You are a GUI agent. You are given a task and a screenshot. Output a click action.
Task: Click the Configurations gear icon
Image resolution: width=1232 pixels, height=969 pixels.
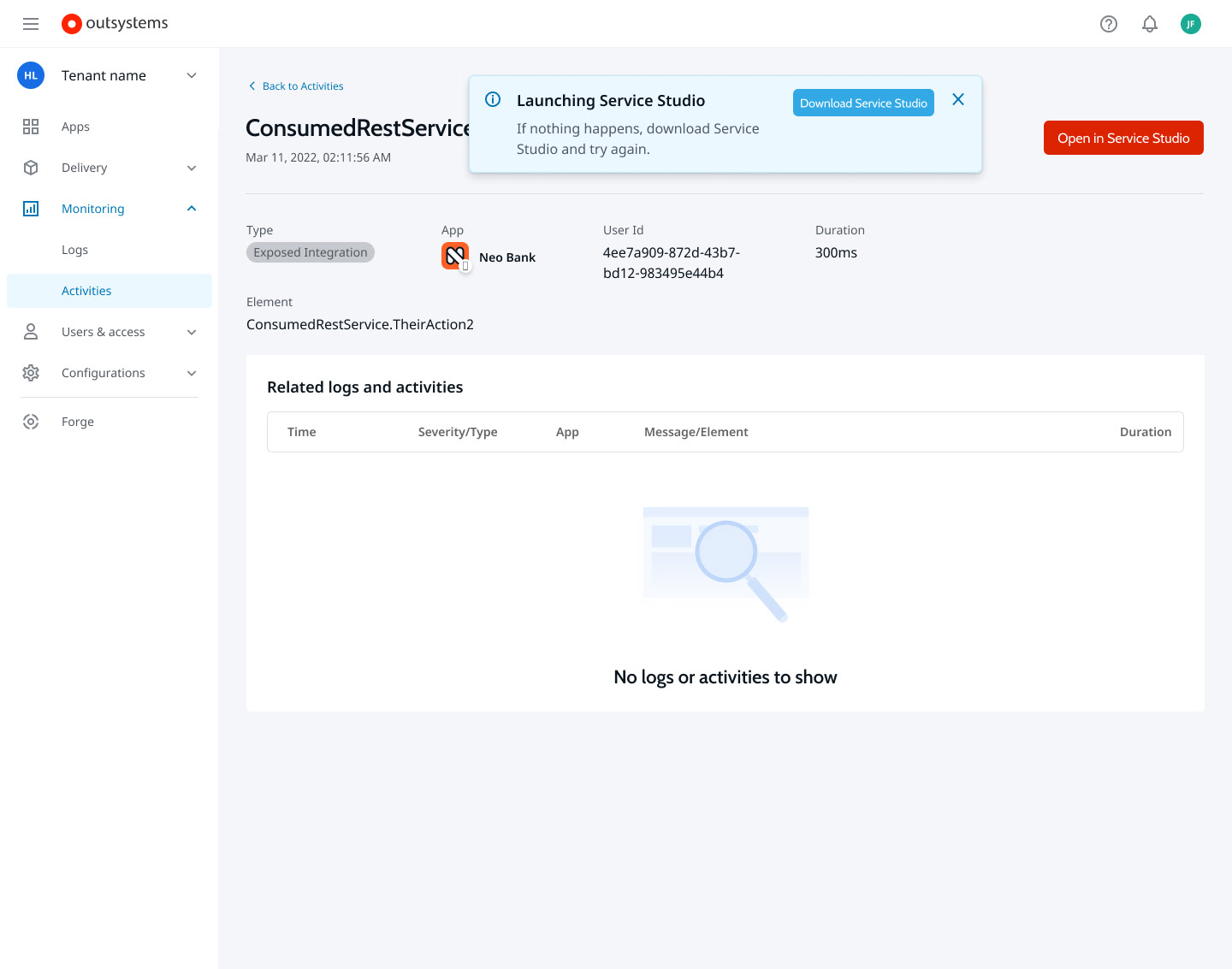pos(31,373)
